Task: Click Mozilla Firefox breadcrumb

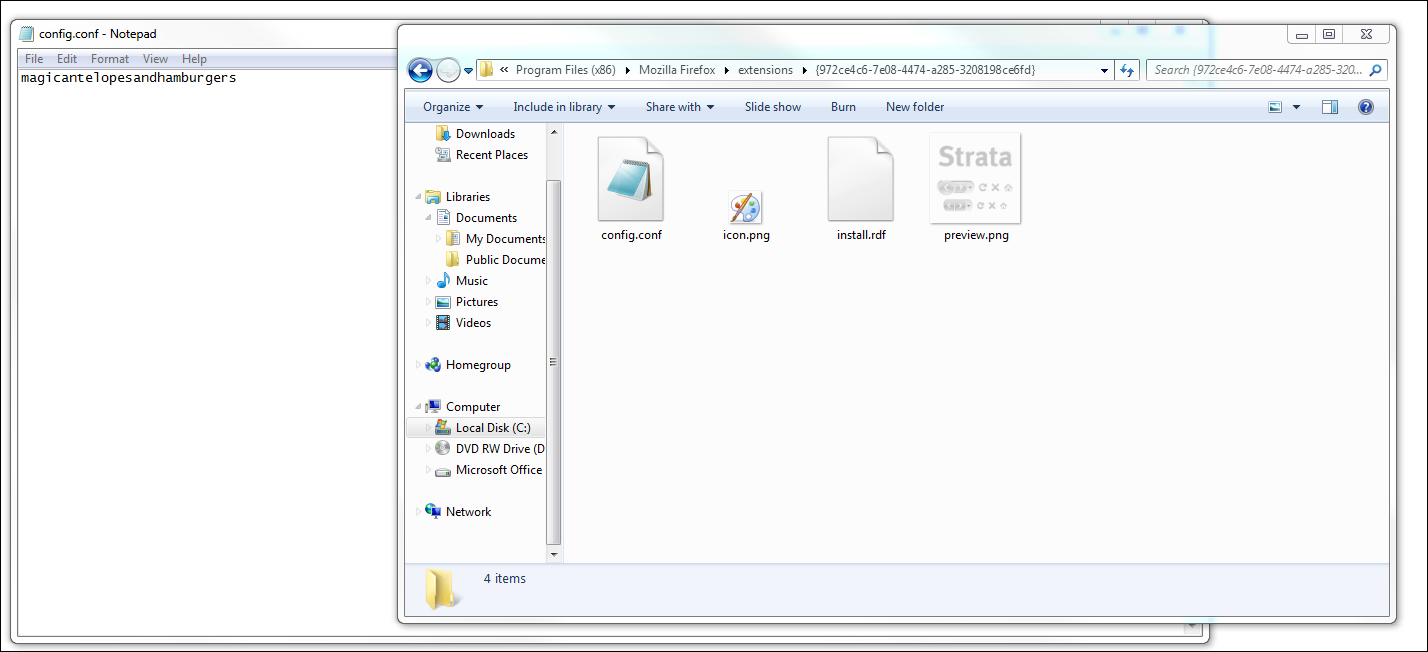Action: (x=677, y=70)
